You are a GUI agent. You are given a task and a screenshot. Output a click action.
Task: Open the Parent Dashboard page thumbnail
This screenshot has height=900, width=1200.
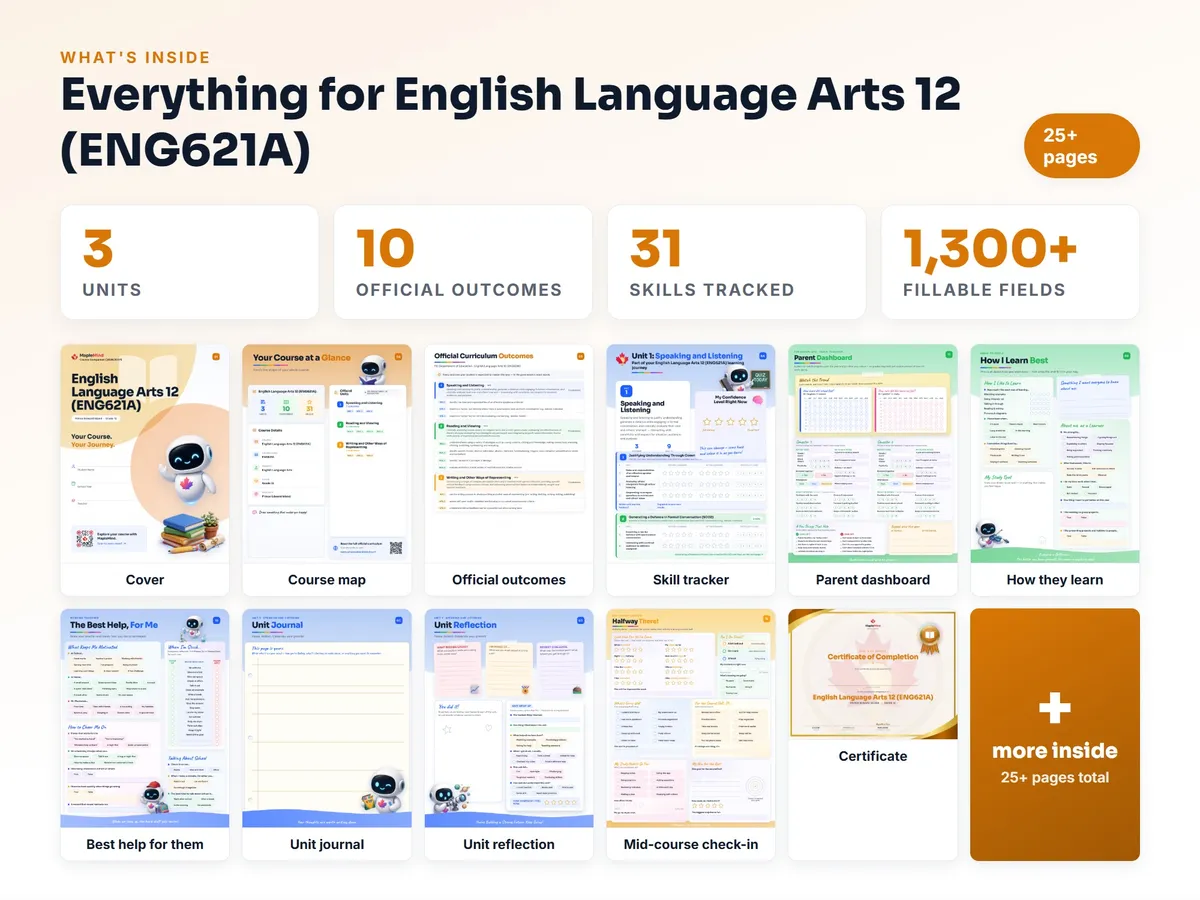873,454
